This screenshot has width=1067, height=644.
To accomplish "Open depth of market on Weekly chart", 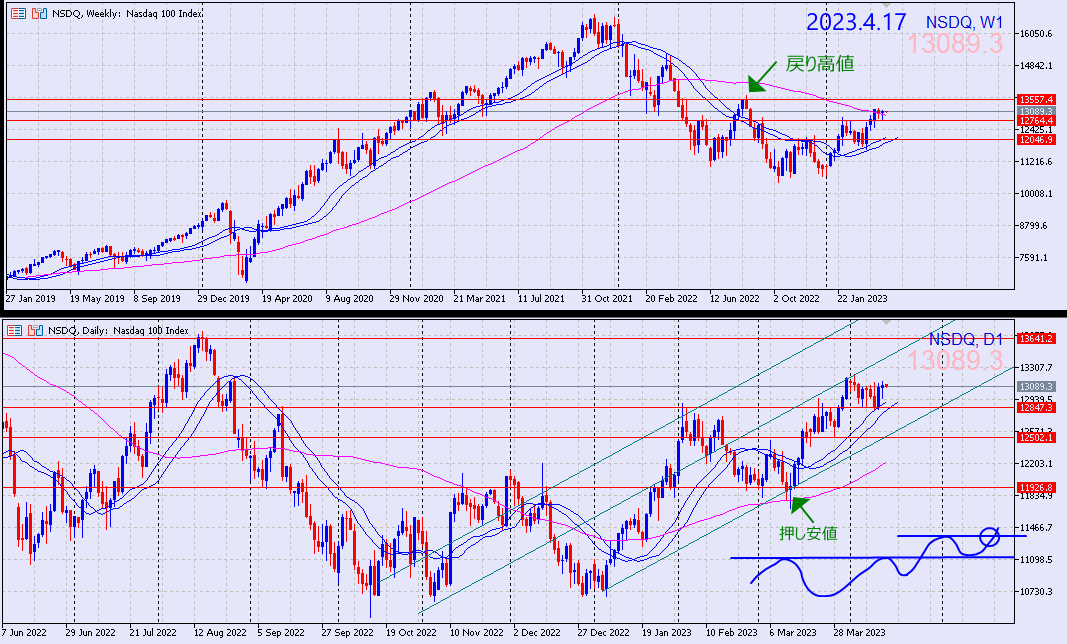I will pyautogui.click(x=39, y=13).
